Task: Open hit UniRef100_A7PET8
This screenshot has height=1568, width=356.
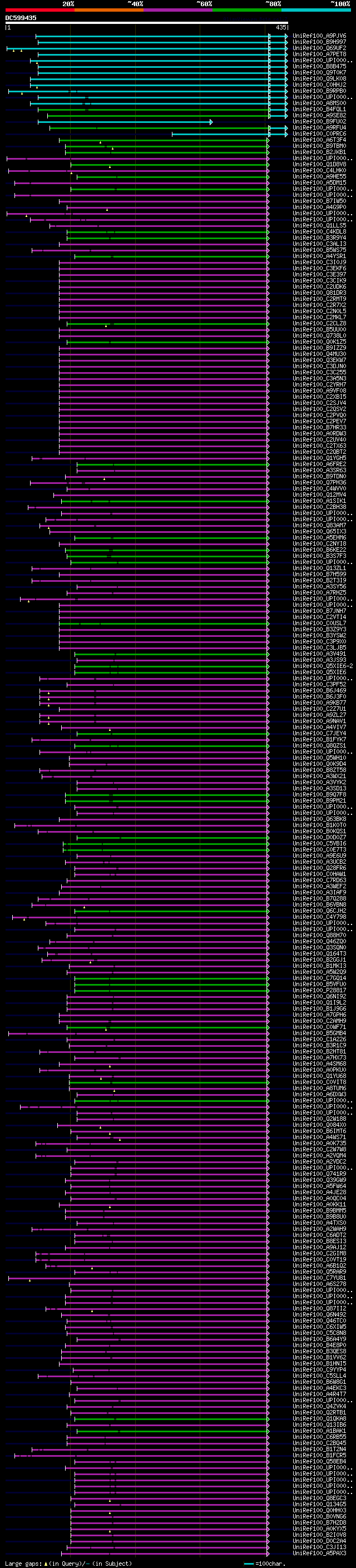Action: [319, 54]
